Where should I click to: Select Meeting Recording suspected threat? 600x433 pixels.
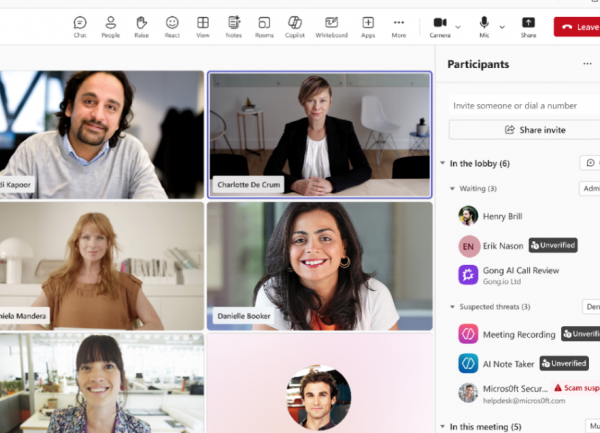[528, 334]
